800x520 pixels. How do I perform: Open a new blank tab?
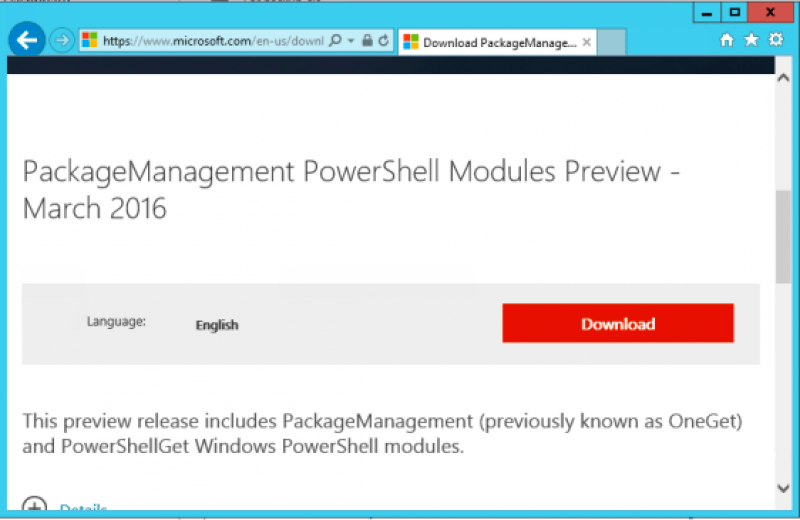(611, 42)
